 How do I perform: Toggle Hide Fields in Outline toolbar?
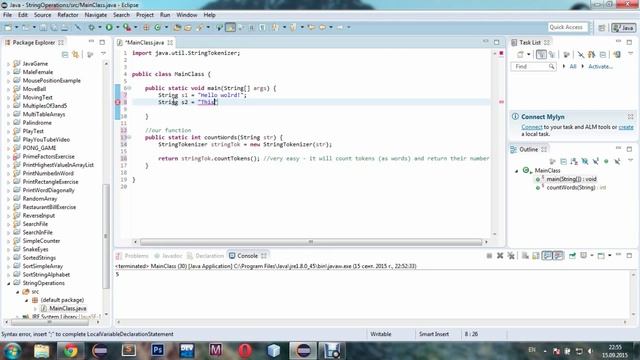click(584, 162)
